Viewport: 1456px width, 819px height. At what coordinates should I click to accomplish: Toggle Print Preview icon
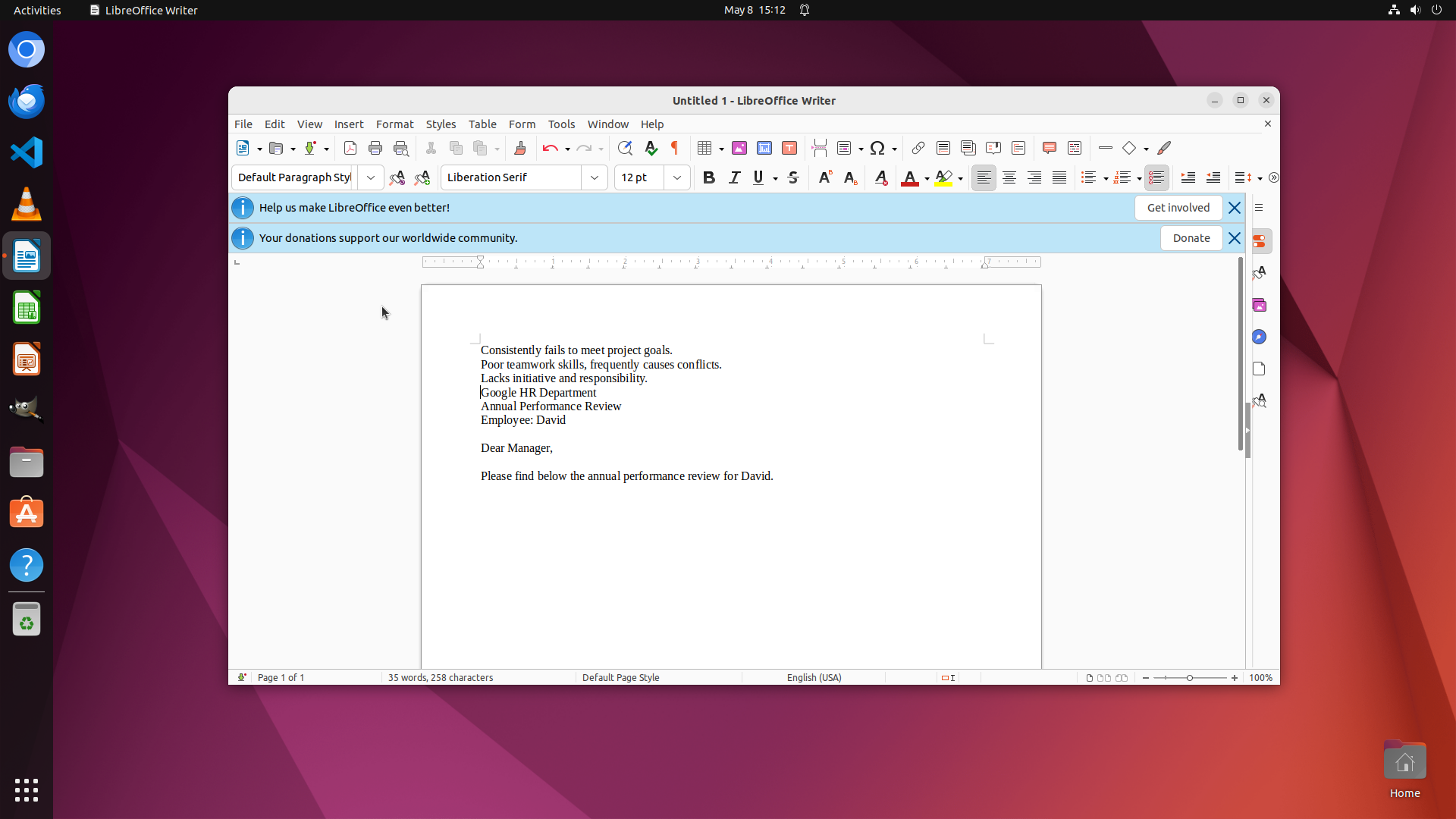[x=400, y=148]
